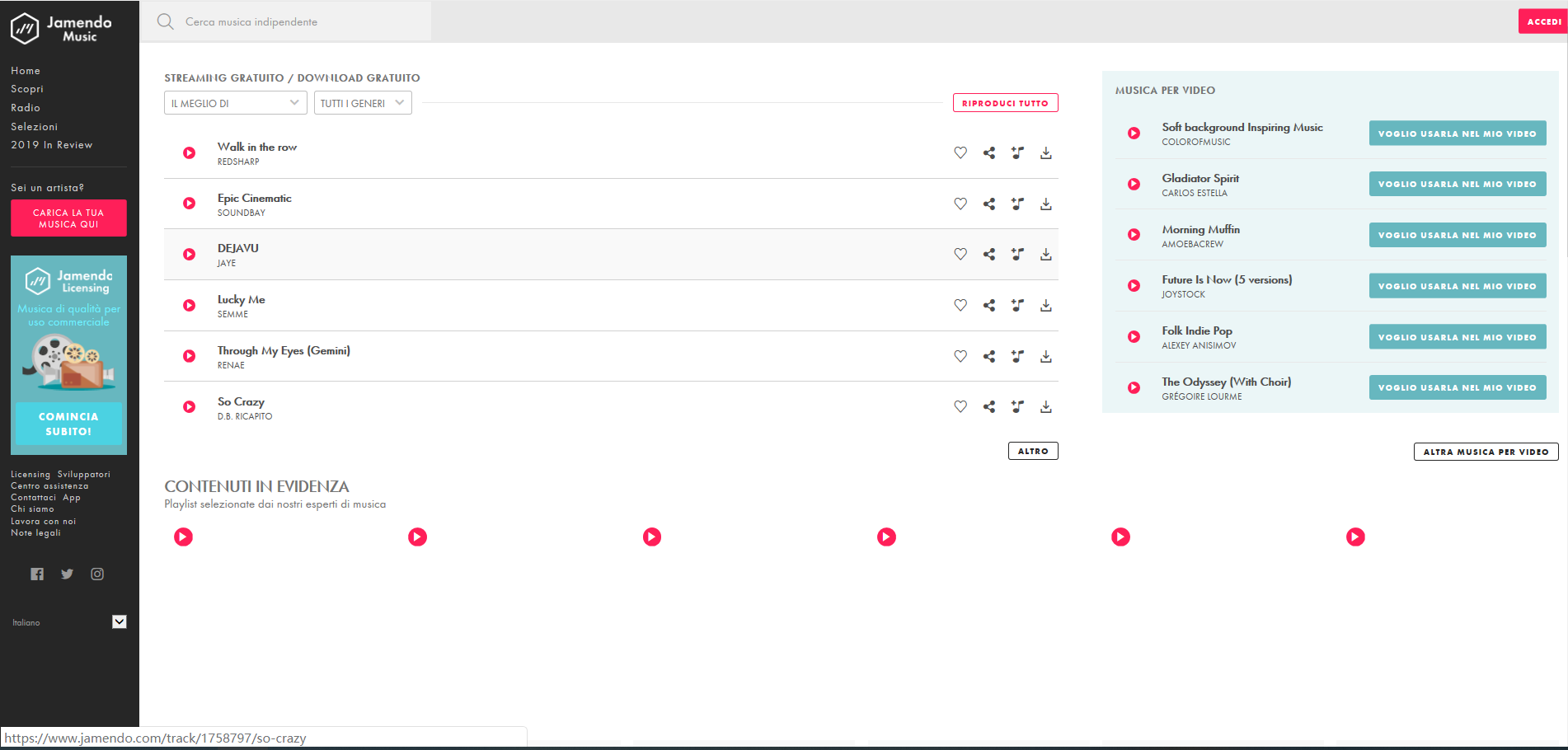The height and width of the screenshot is (750, 1568).
Task: Play Through My Eyes (Gemini)
Action: pyautogui.click(x=190, y=356)
